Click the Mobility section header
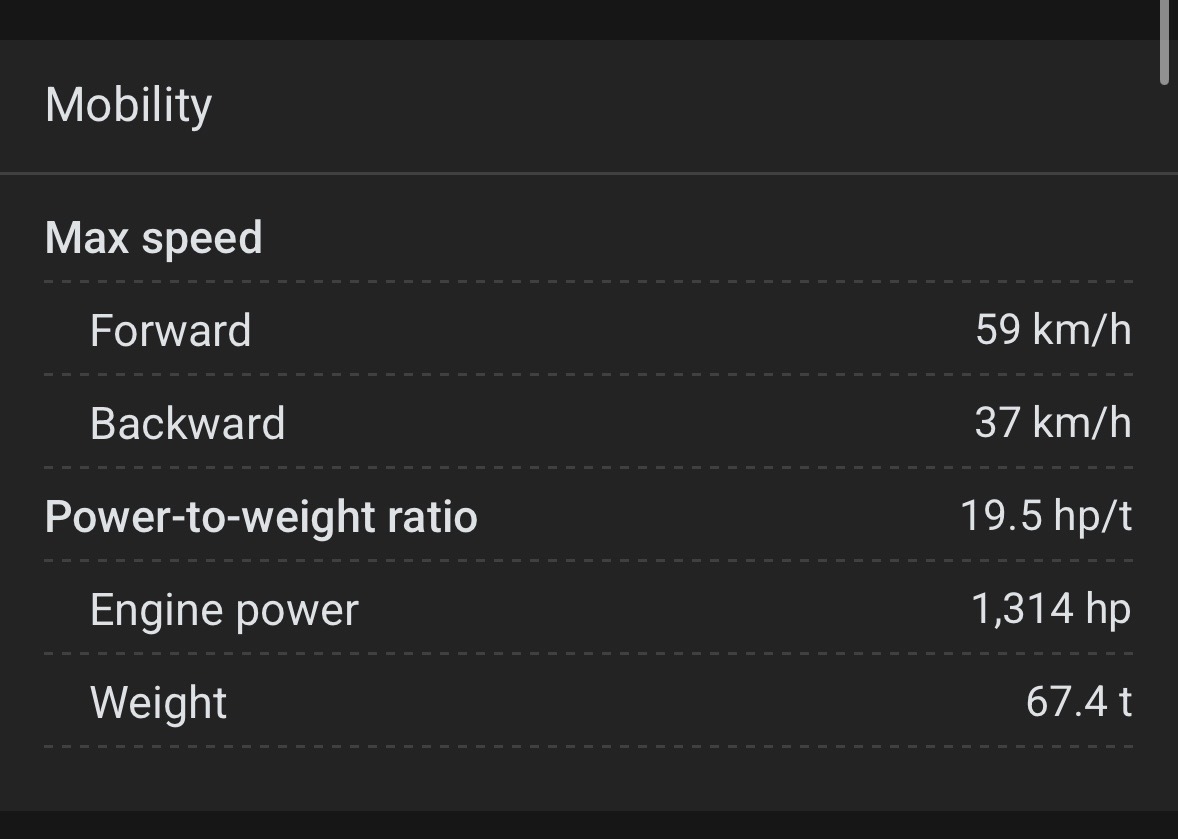Viewport: 1178px width, 839px height. 129,105
